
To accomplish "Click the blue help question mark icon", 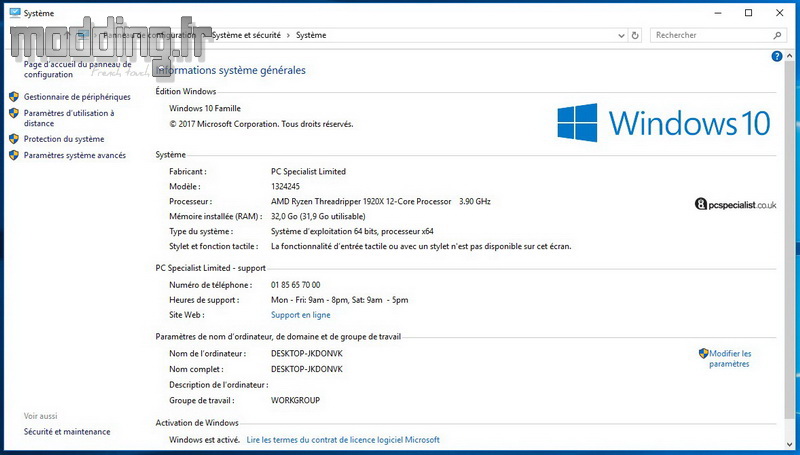I will (x=777, y=56).
